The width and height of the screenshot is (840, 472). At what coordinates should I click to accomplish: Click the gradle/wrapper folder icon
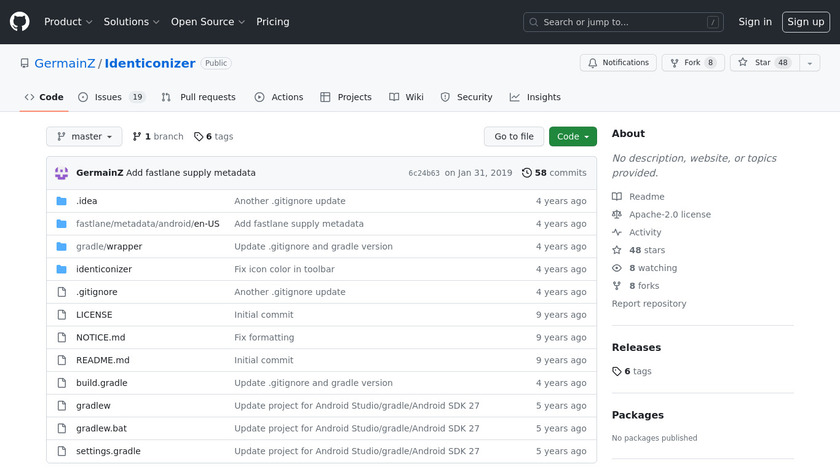point(62,246)
